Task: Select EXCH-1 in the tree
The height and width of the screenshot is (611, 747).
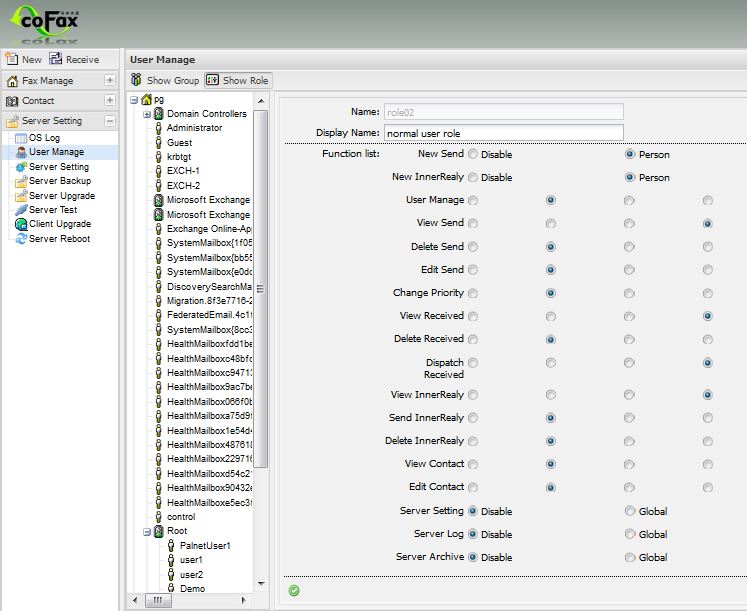Action: click(183, 171)
